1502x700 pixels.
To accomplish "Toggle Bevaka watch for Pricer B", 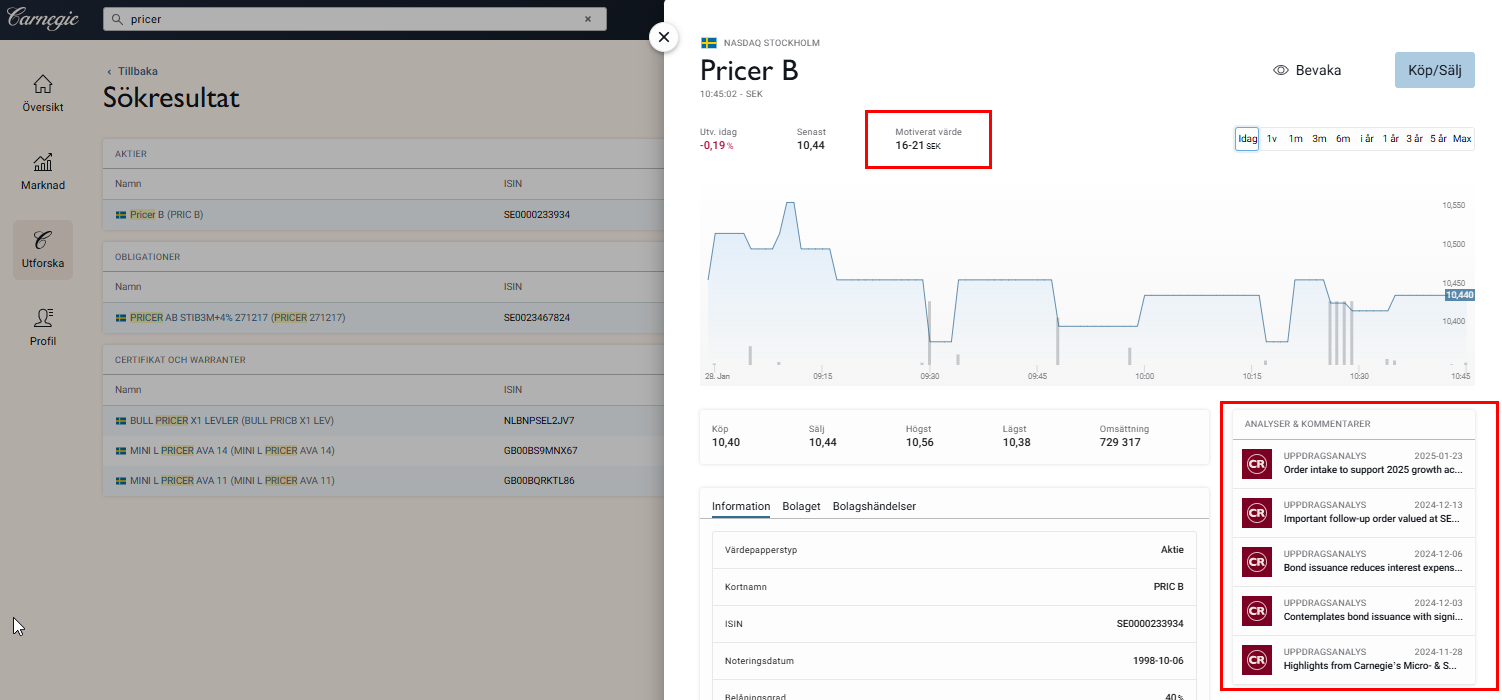I will pos(1307,70).
